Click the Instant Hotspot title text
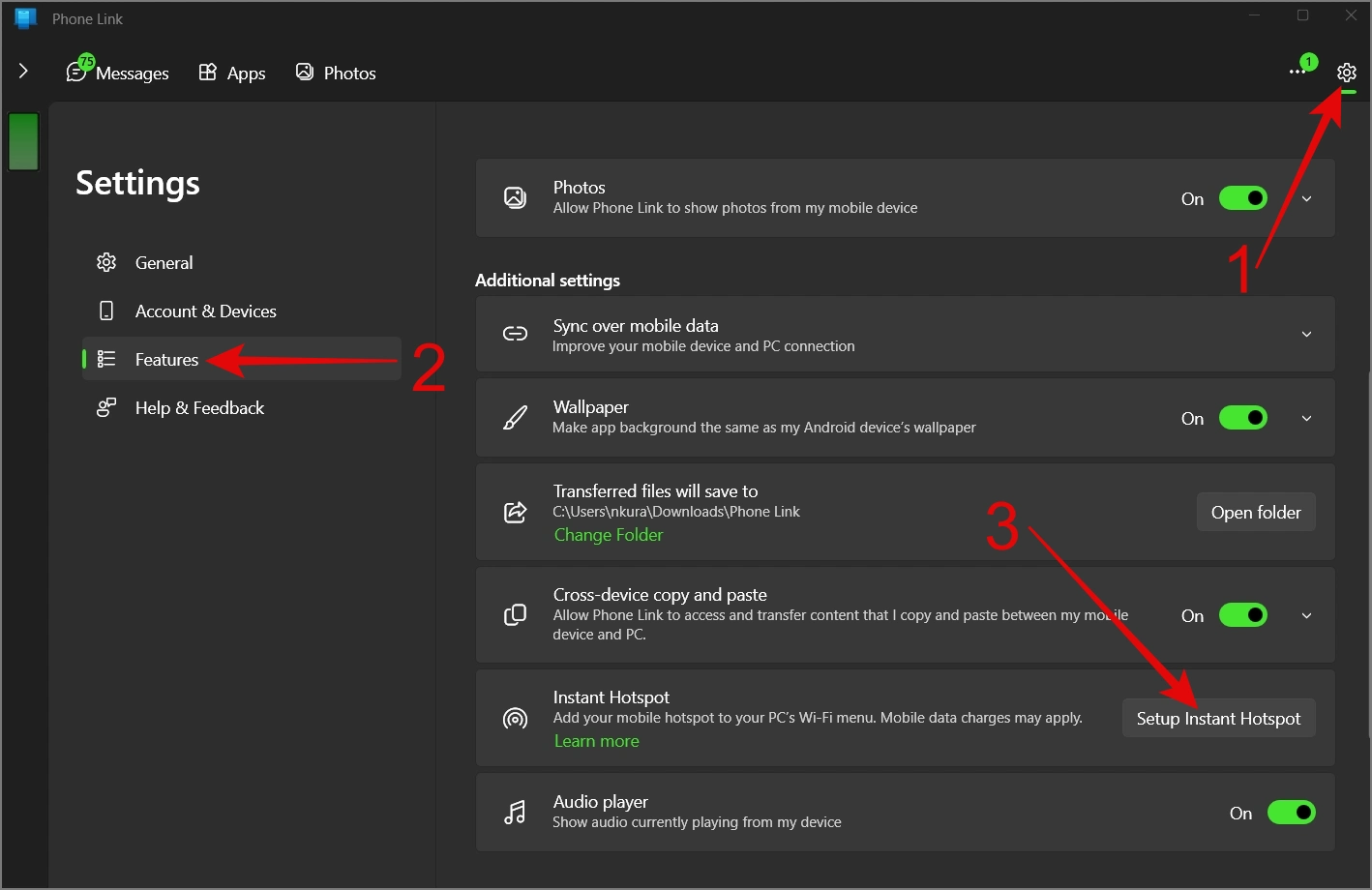1372x890 pixels. pyautogui.click(x=611, y=697)
